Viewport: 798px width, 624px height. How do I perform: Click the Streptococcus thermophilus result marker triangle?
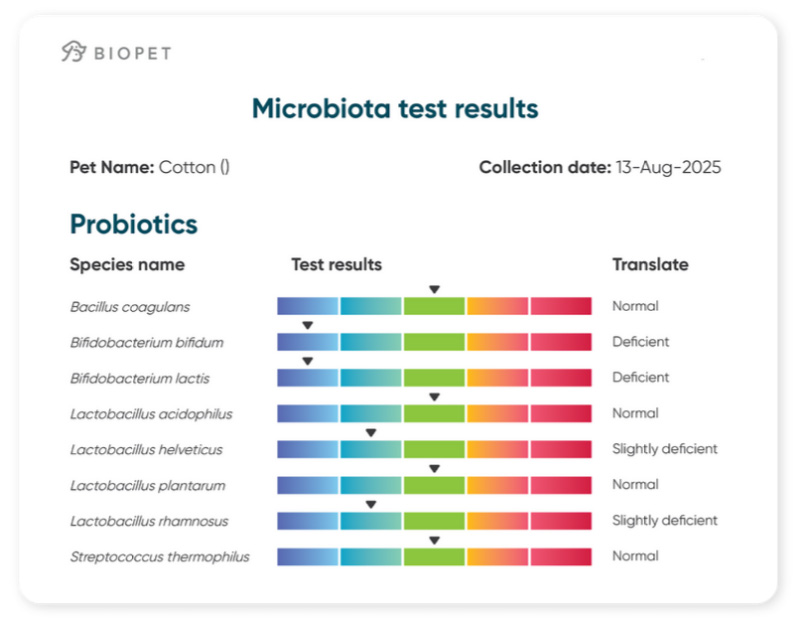click(x=434, y=540)
